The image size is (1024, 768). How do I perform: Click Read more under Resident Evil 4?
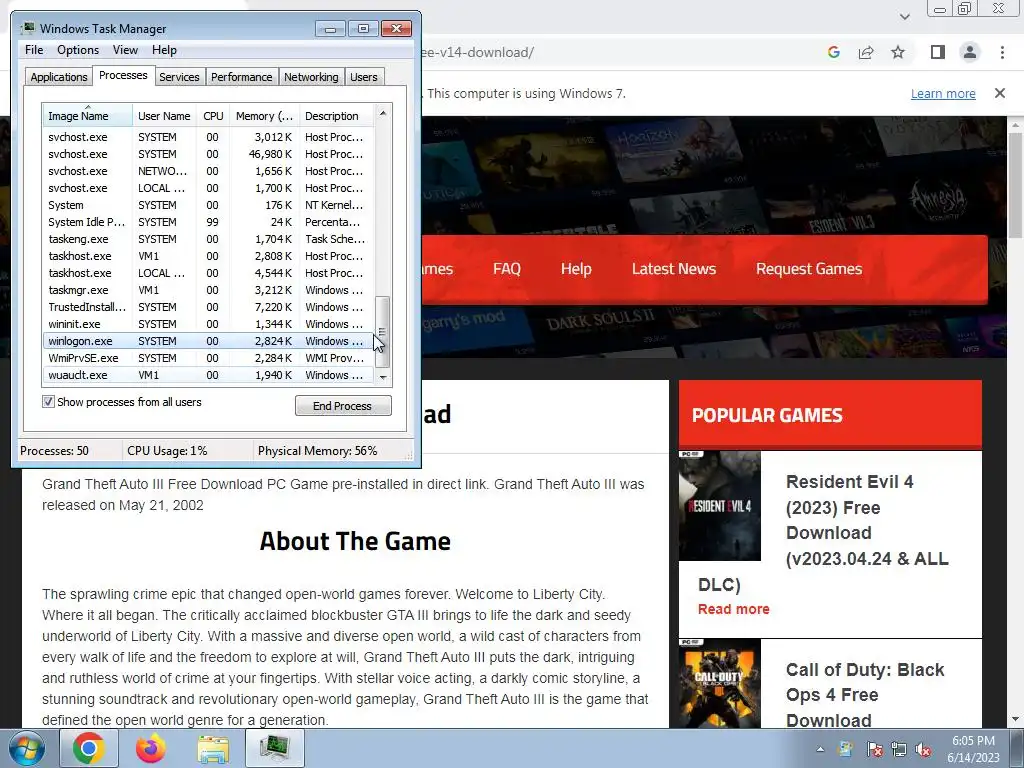coord(733,609)
